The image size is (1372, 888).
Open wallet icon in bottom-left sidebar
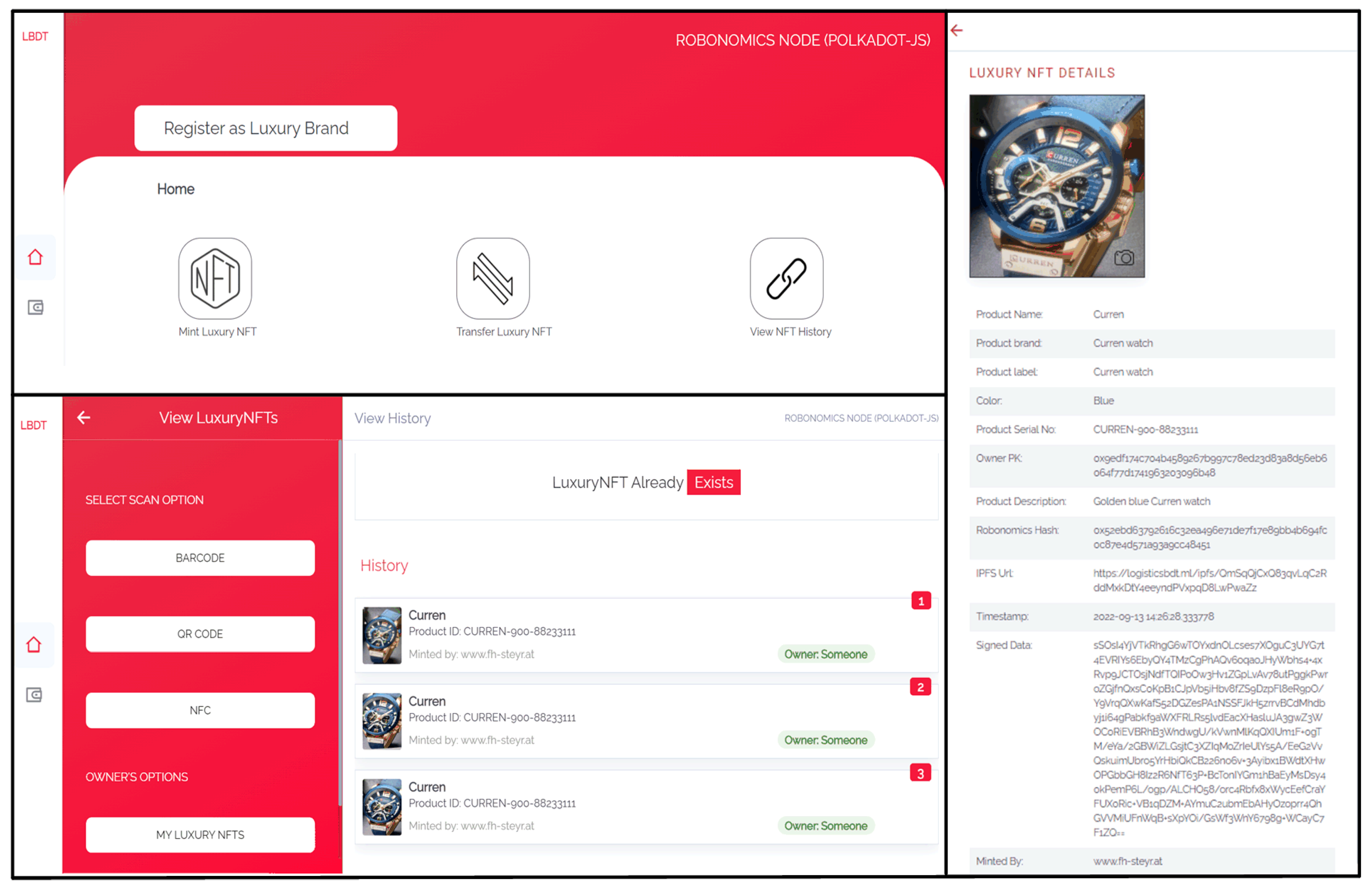(x=34, y=695)
